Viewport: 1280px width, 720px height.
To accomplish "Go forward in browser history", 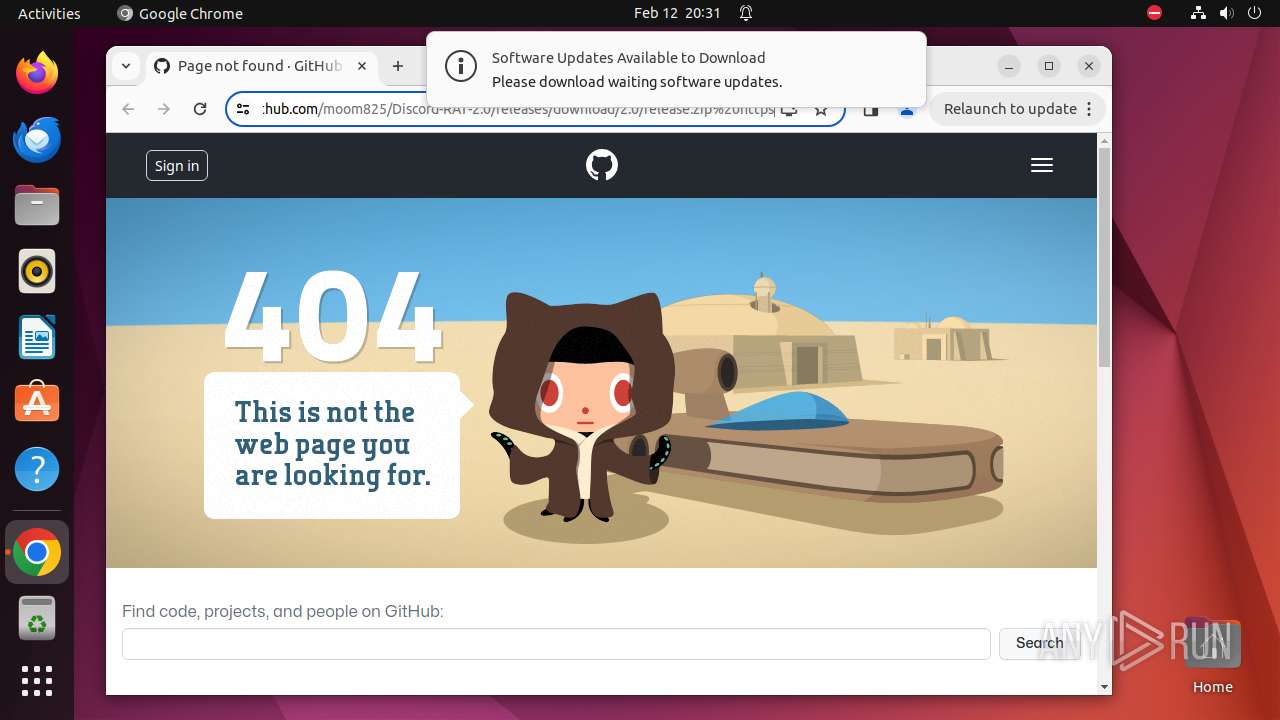I will (164, 109).
